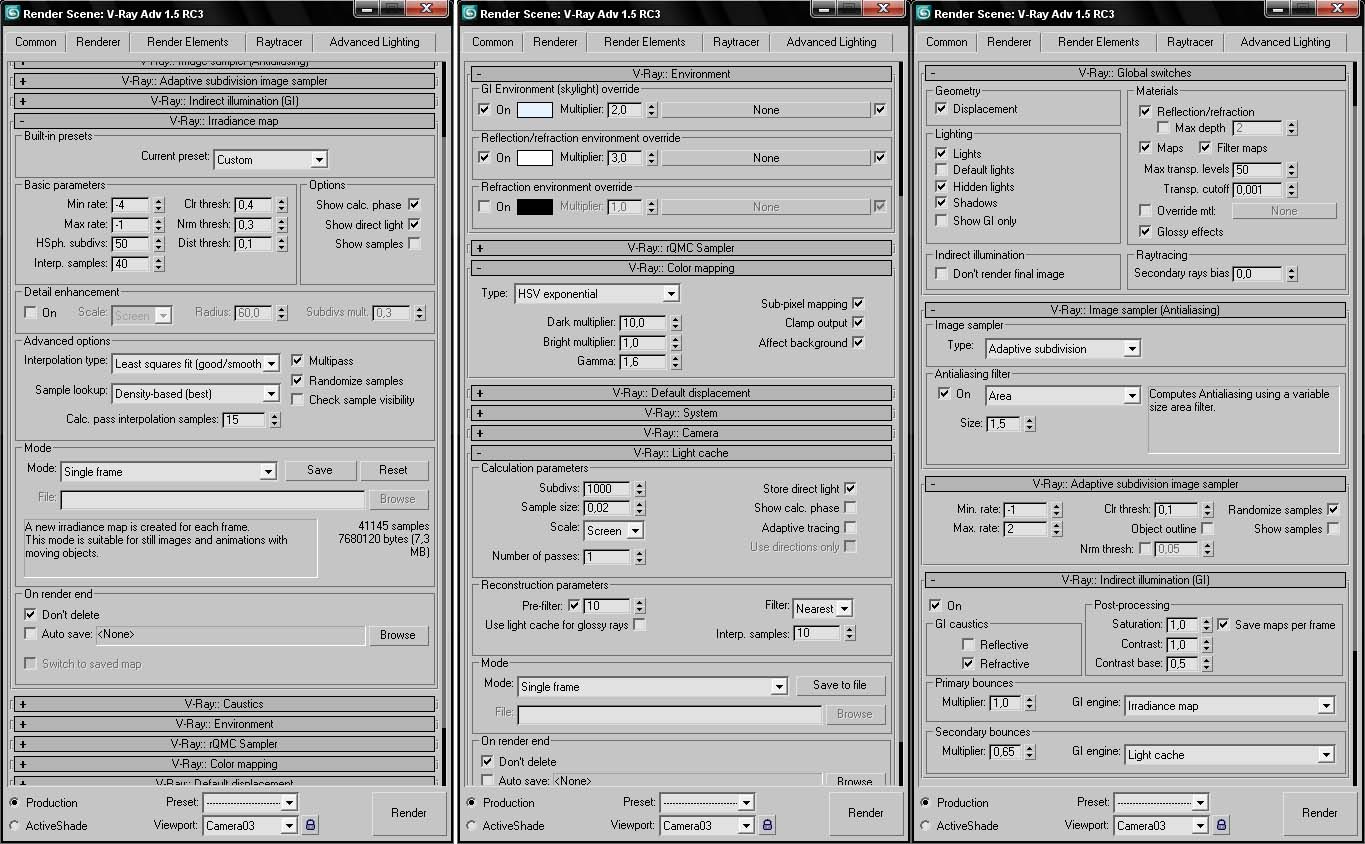Toggle the Filter maps checkbox

(x=1205, y=147)
